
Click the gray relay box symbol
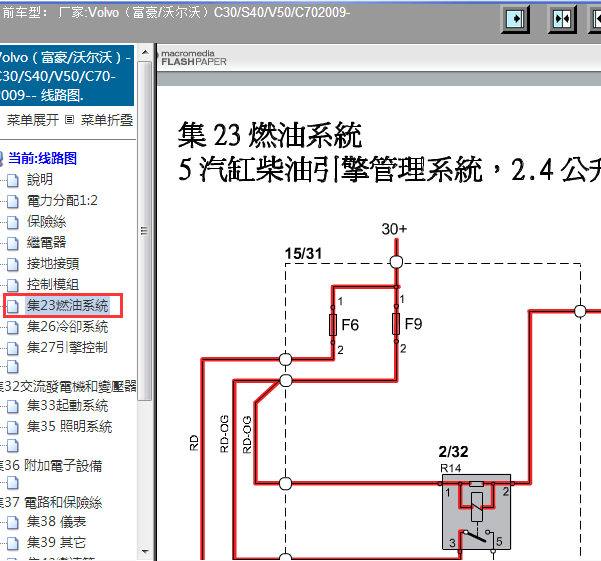[476, 512]
